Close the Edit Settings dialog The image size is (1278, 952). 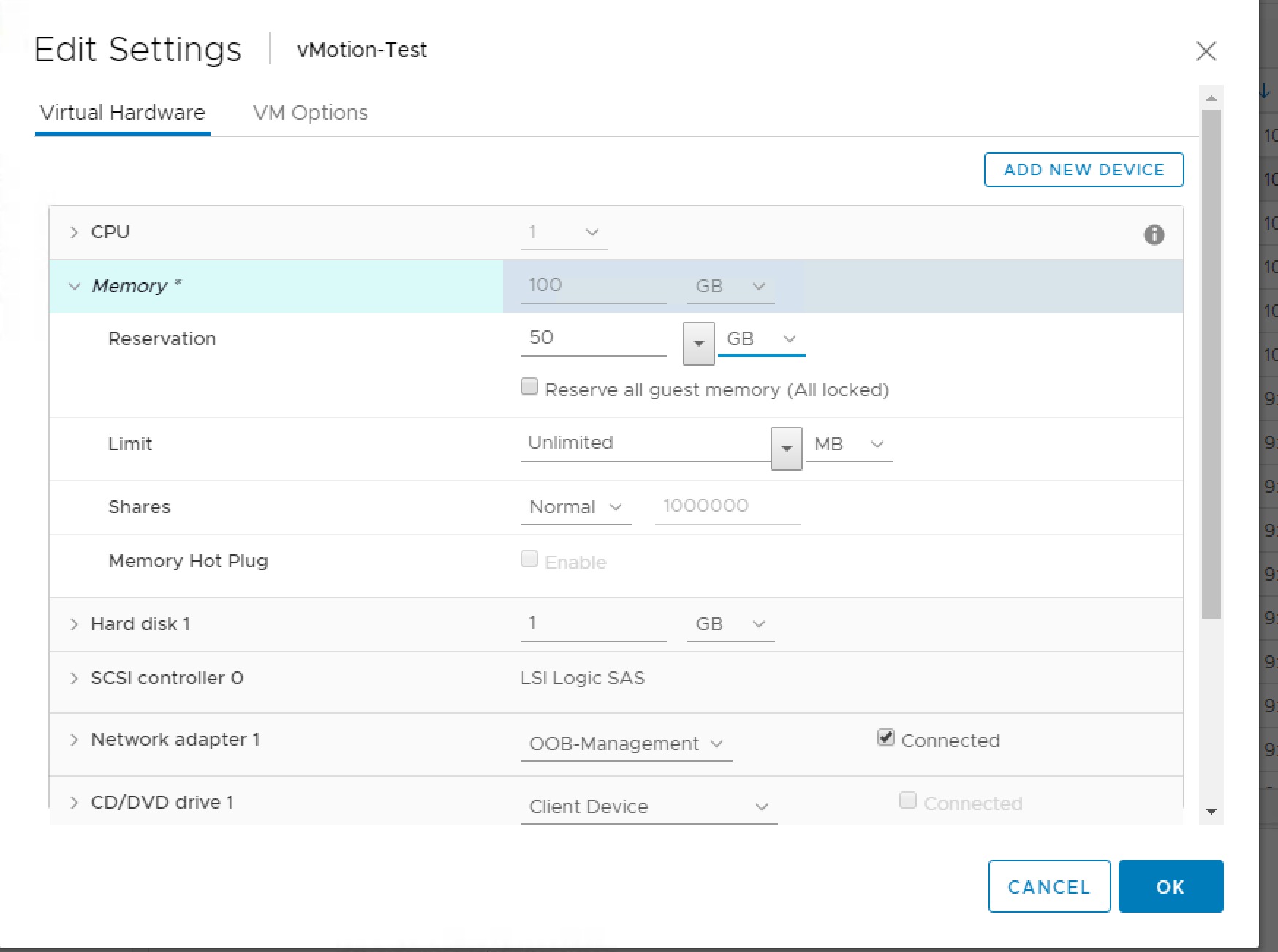[1206, 51]
